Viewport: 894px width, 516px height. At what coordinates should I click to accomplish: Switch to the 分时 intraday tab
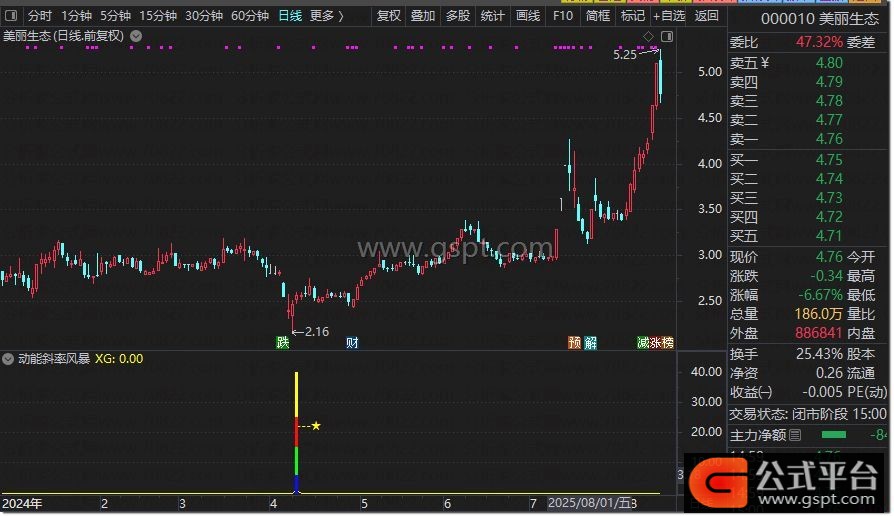pyautogui.click(x=40, y=15)
